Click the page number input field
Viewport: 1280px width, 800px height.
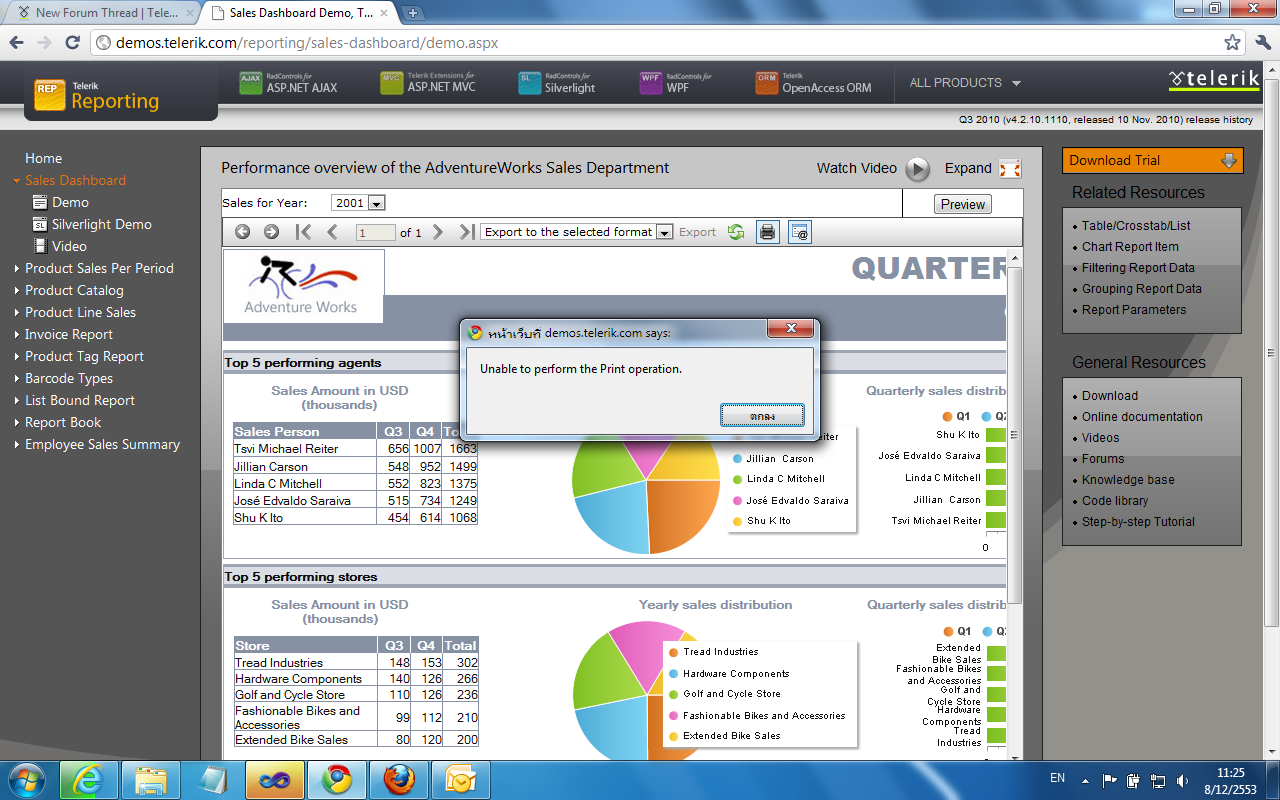pos(375,233)
